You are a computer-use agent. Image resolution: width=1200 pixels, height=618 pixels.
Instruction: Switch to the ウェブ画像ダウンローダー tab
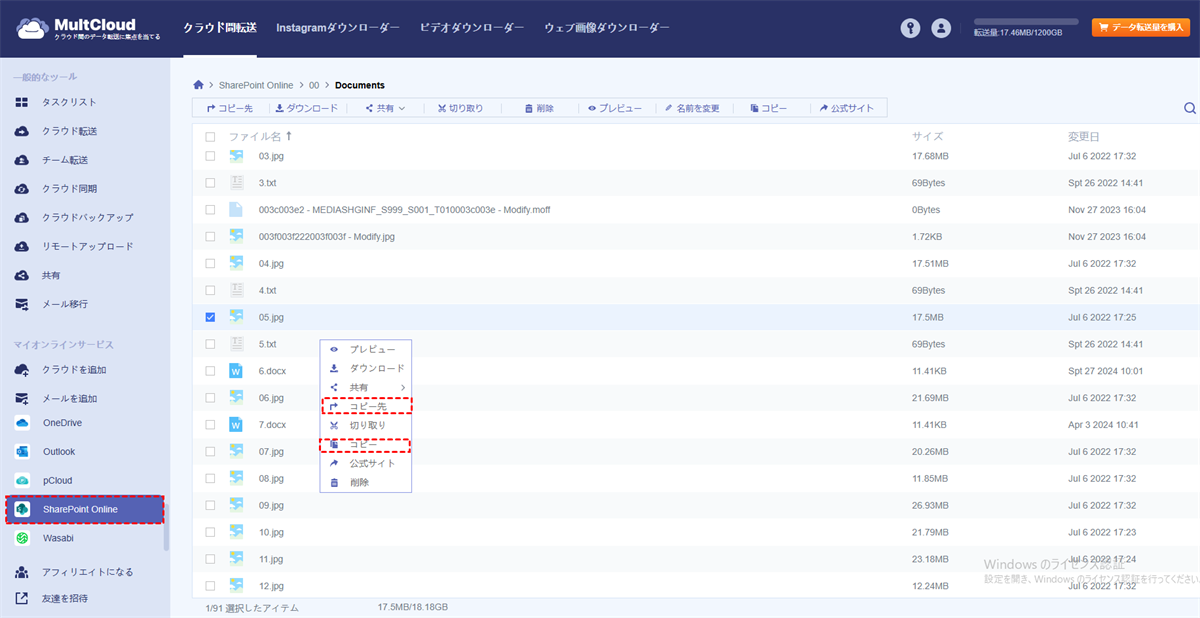607,28
